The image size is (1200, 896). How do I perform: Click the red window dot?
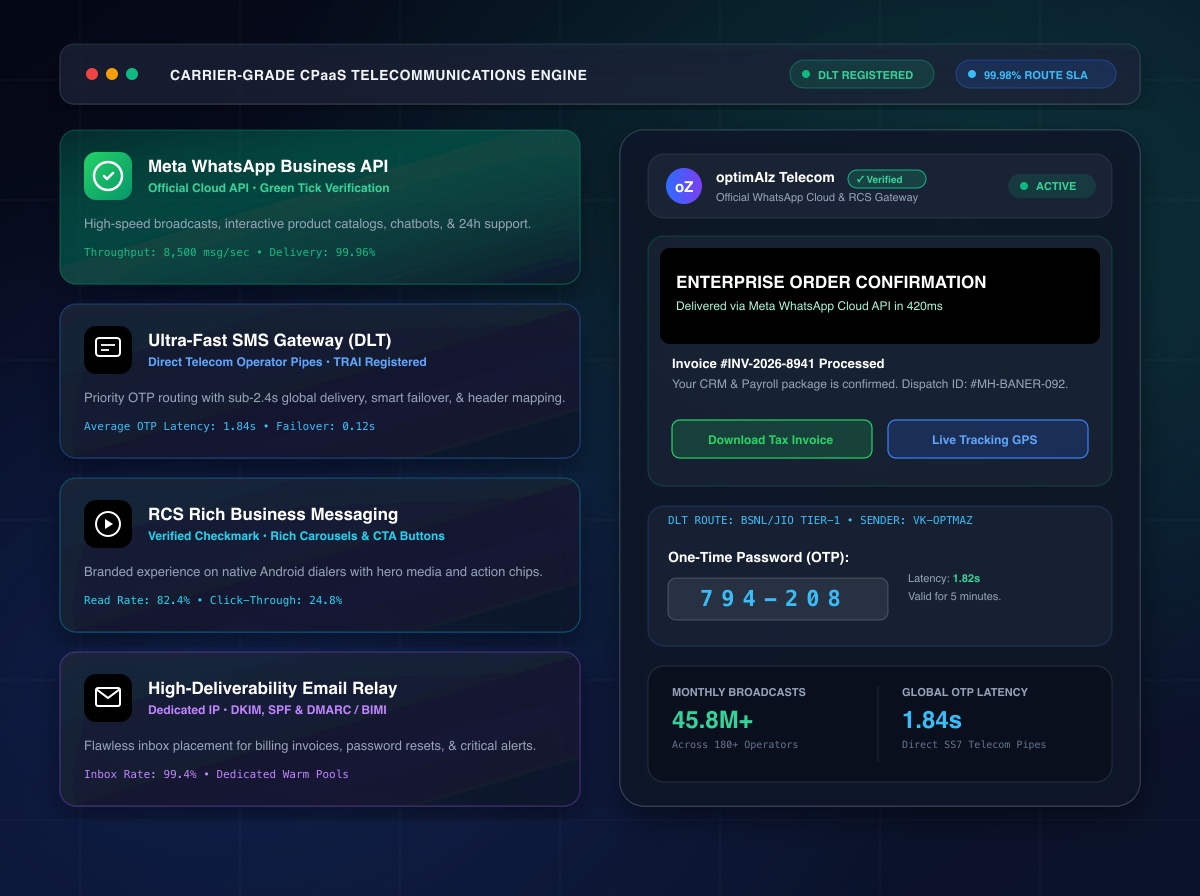[92, 74]
